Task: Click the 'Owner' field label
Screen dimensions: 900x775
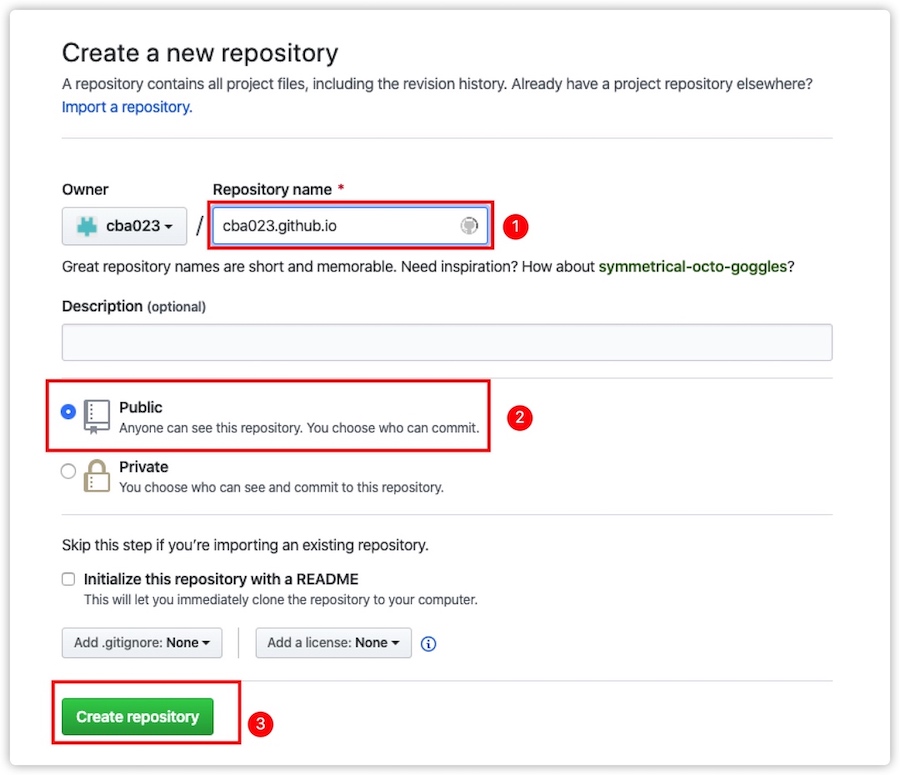Action: pyautogui.click(x=85, y=189)
